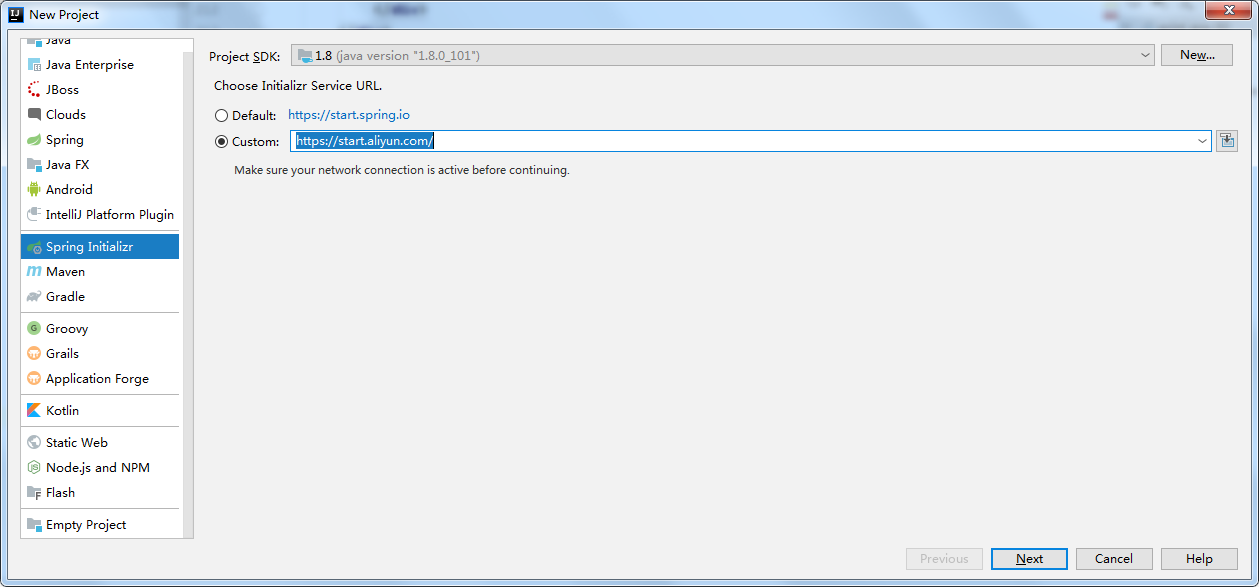Click the 'Choose Initializr Service URL.' text
The image size is (1259, 587).
[x=298, y=86]
